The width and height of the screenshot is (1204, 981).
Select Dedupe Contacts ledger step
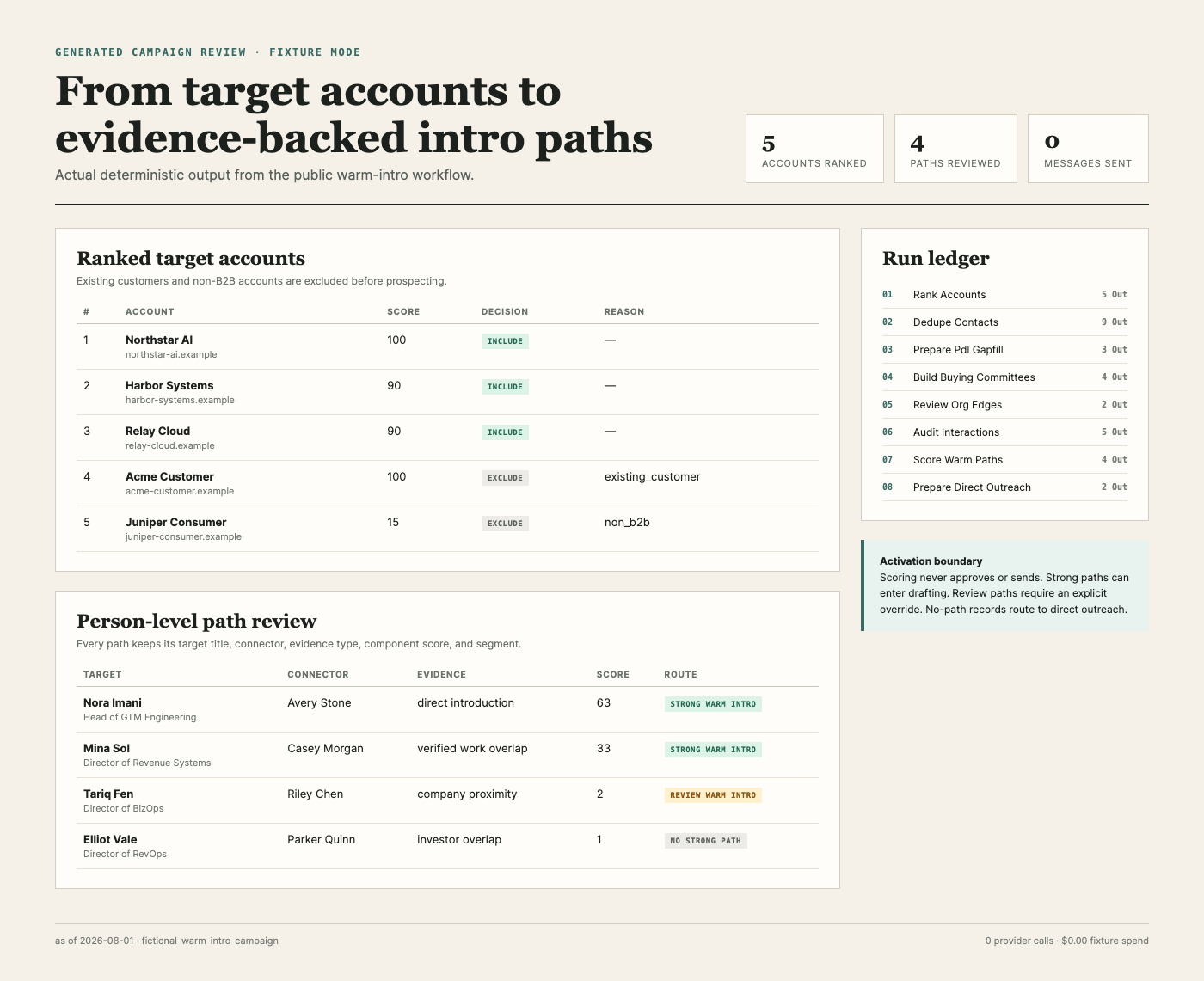pyautogui.click(x=1004, y=322)
